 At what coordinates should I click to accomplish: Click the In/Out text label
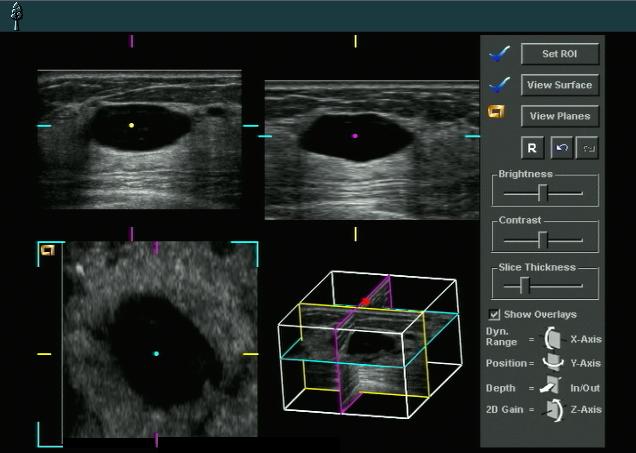(x=585, y=388)
